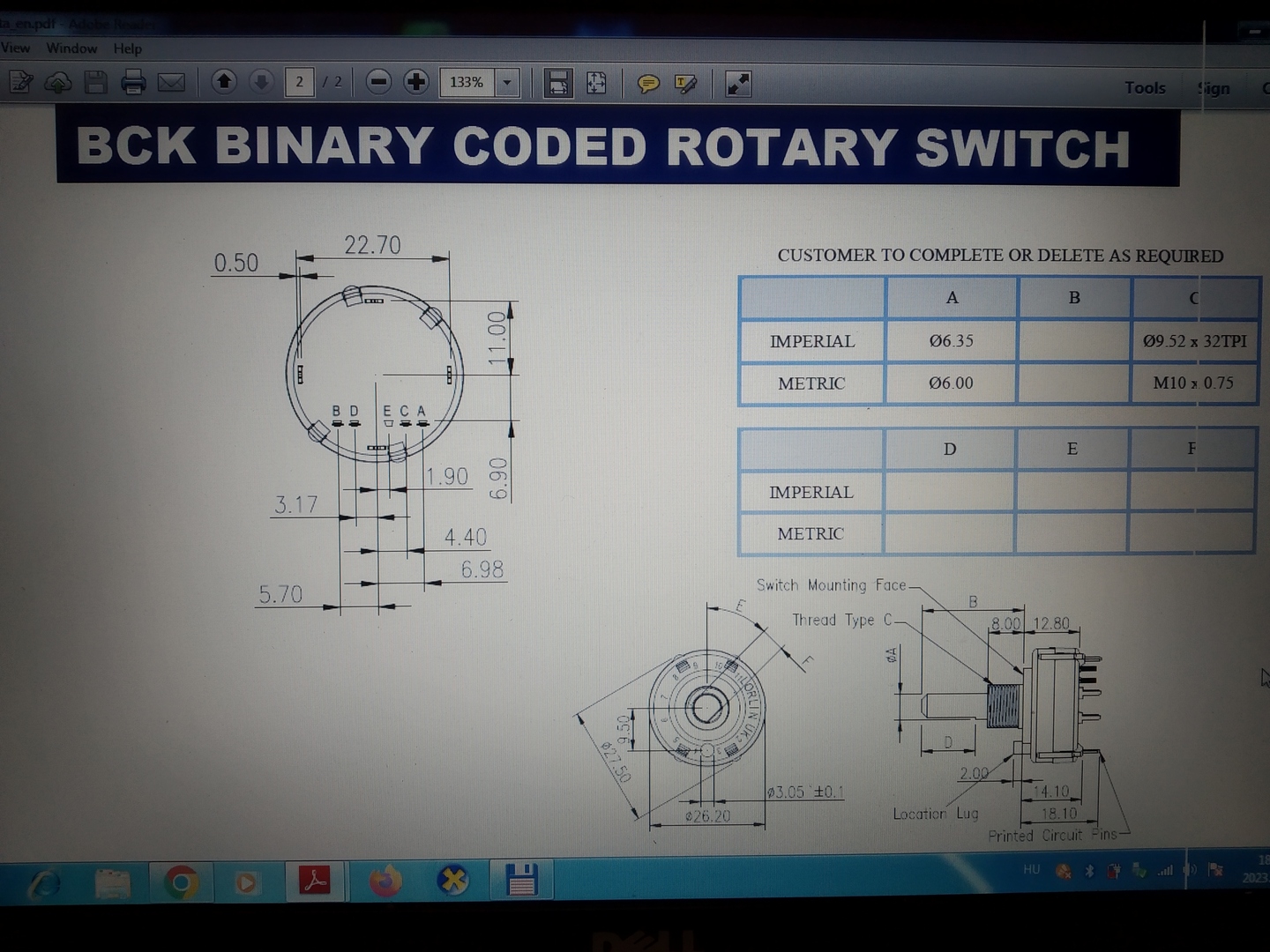Viewport: 1270px width, 952px height.
Task: Open Internet Explorer from the taskbar
Action: tap(43, 882)
